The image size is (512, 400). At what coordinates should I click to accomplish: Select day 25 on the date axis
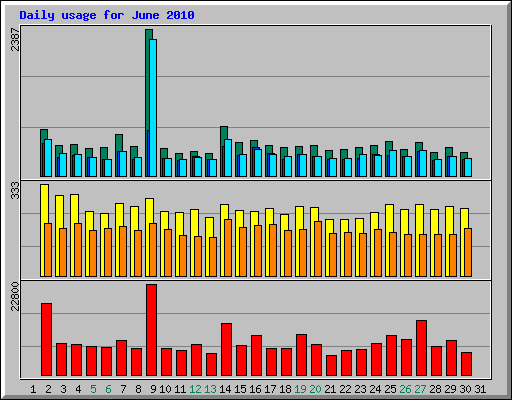(x=390, y=389)
